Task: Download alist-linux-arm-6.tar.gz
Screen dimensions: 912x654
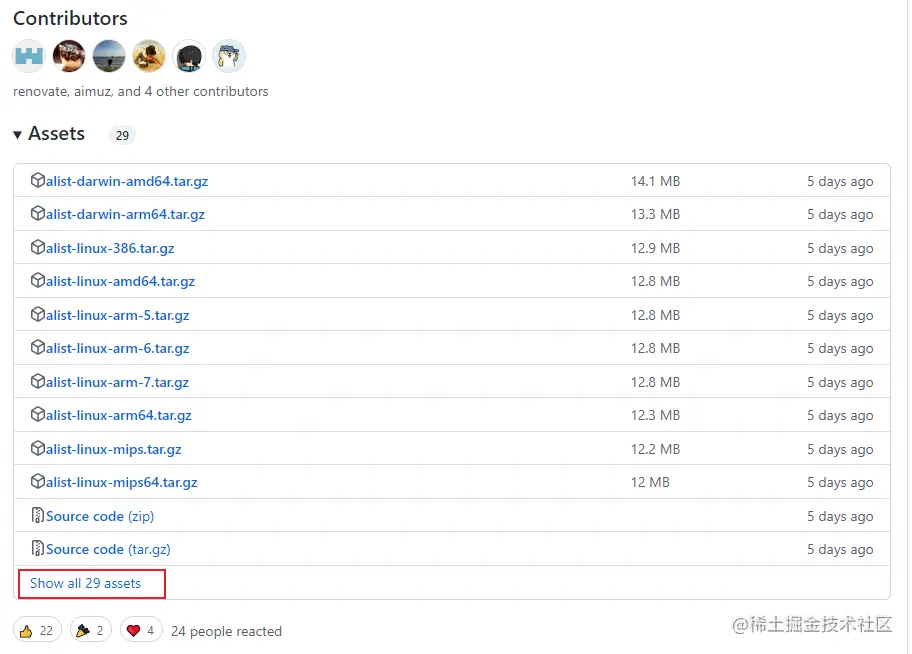Action: click(x=117, y=349)
